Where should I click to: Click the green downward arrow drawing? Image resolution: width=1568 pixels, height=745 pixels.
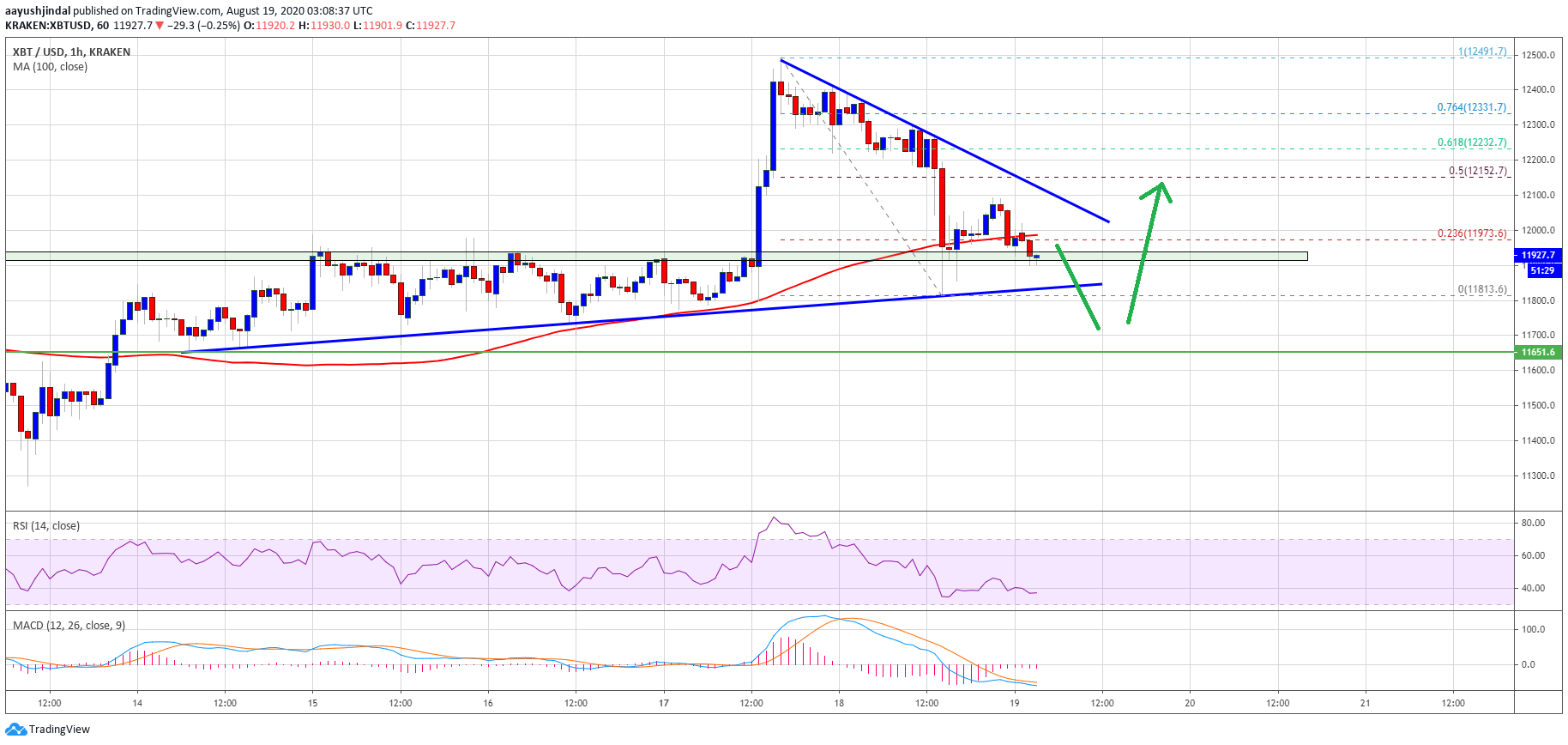1077,286
